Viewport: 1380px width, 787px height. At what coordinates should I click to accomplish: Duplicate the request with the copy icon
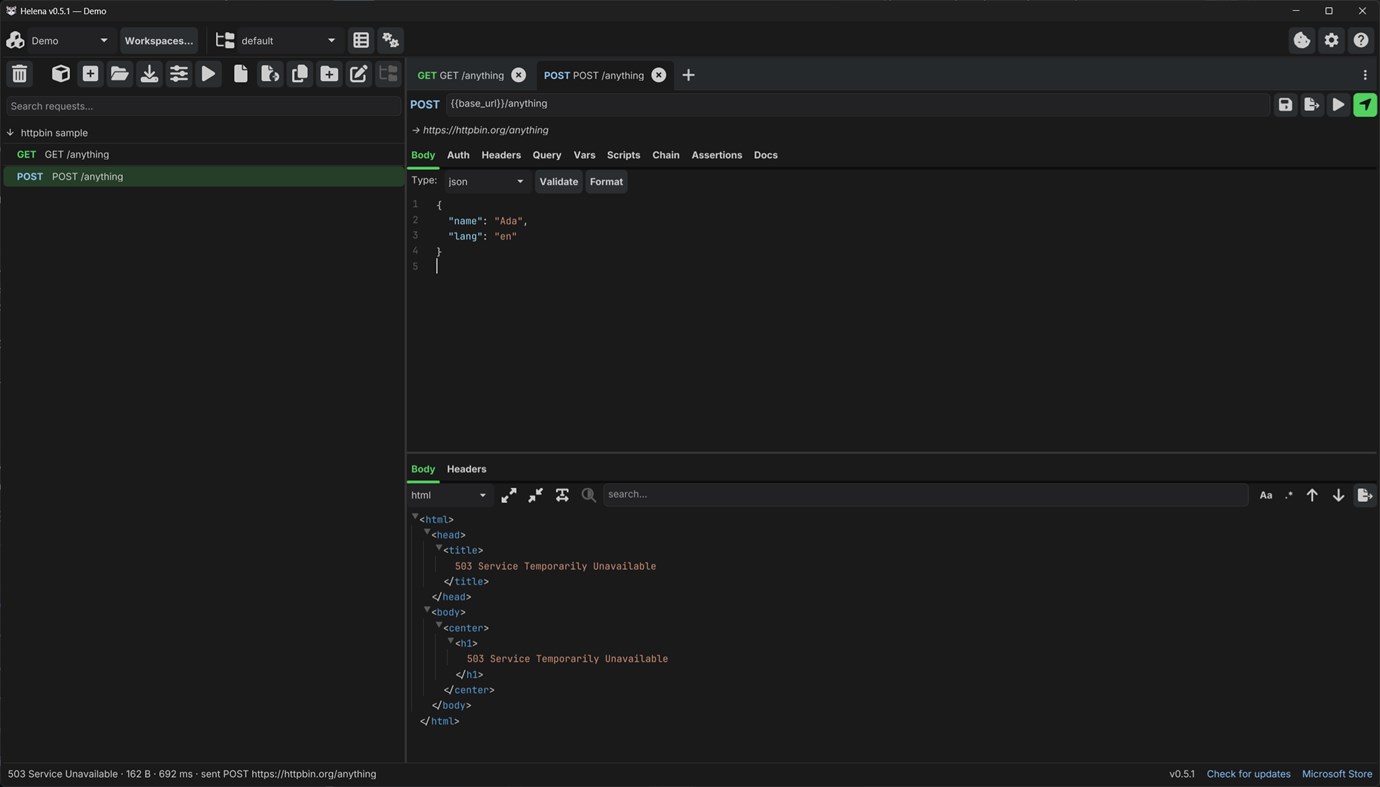coord(299,74)
